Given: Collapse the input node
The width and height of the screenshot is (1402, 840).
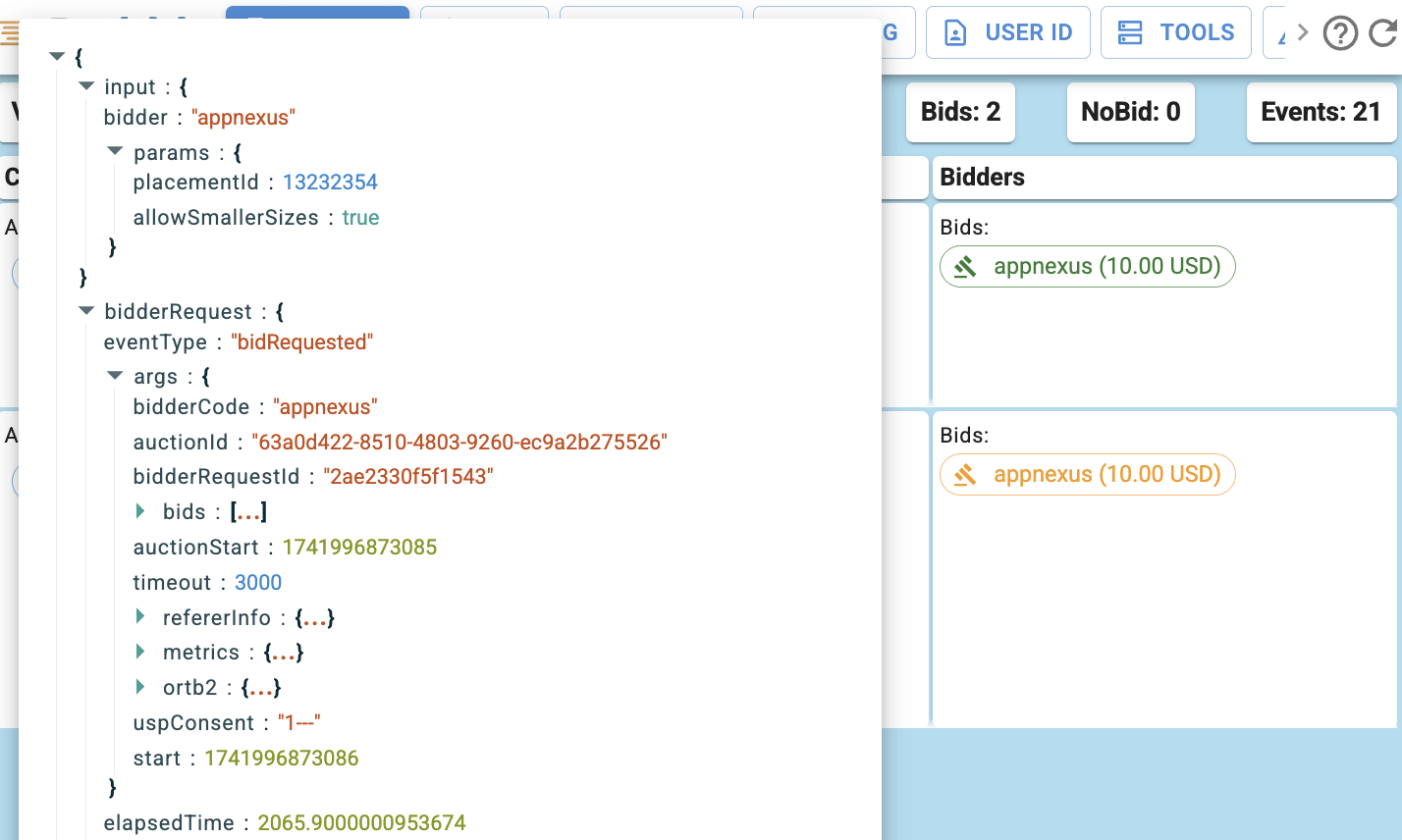Looking at the screenshot, I should (86, 86).
